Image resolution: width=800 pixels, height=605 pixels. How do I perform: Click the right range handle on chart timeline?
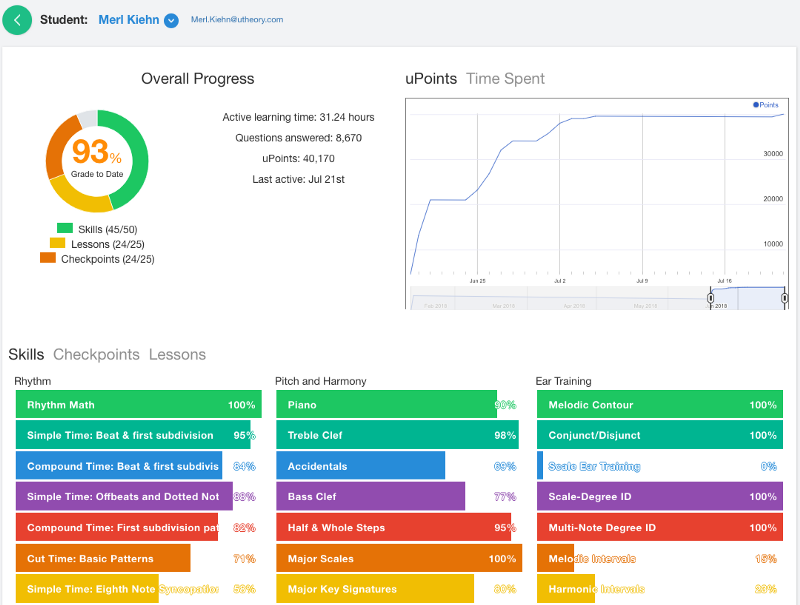click(785, 297)
